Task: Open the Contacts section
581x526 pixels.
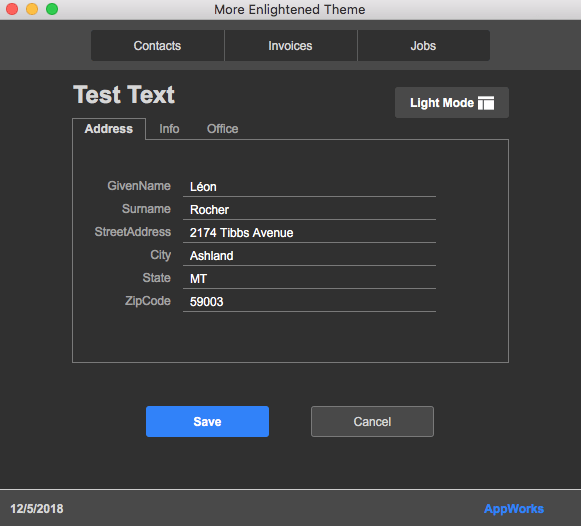Action: [157, 46]
